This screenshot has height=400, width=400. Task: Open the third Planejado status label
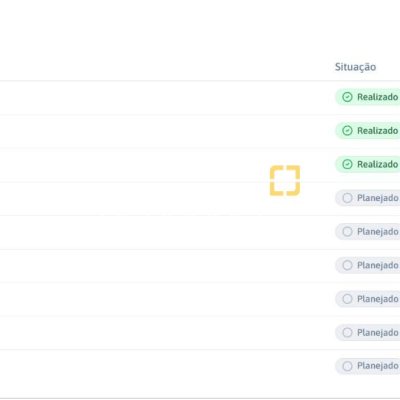pos(378,265)
